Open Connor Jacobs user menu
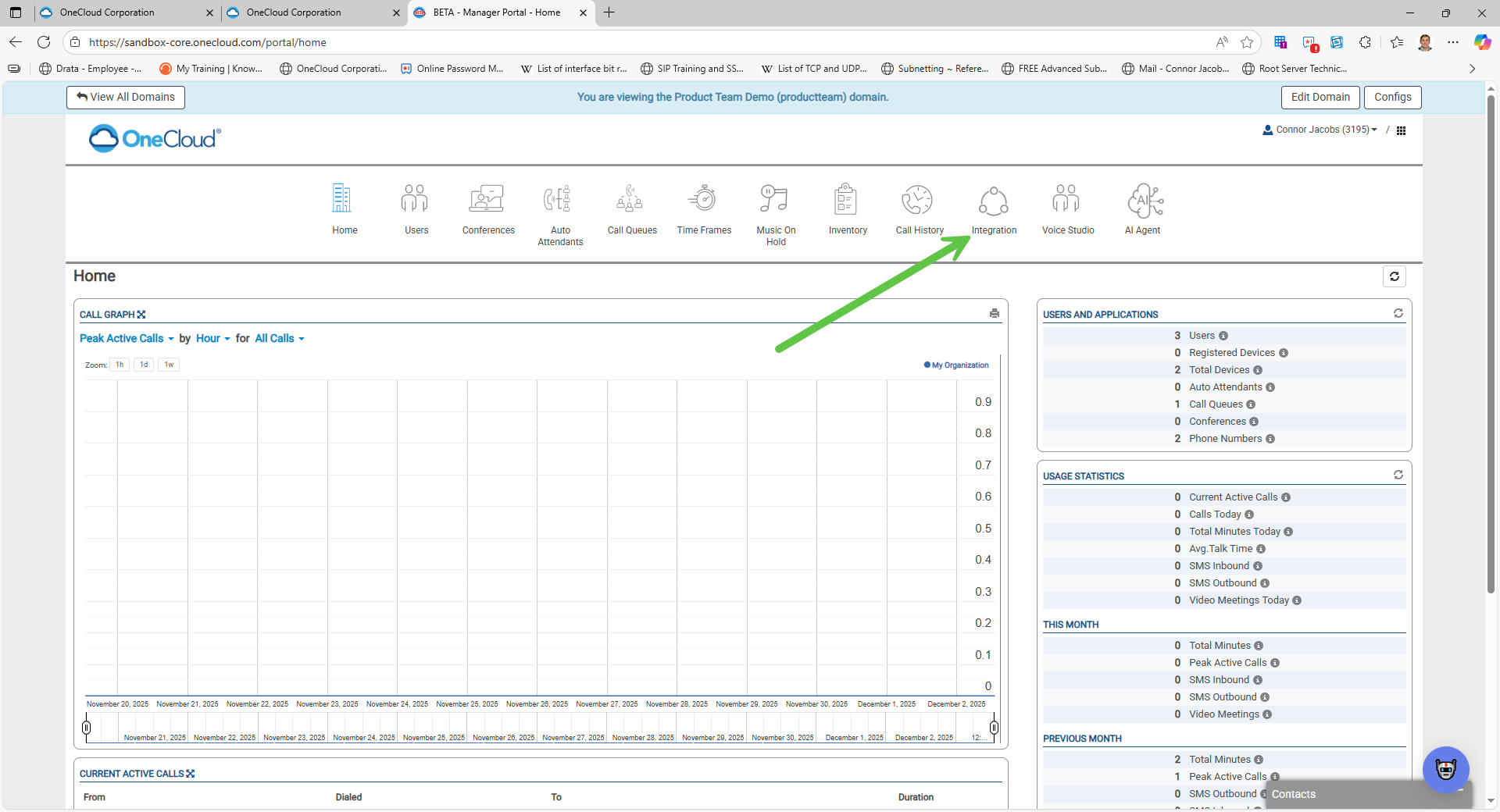This screenshot has width=1500, height=812. pyautogui.click(x=1321, y=130)
